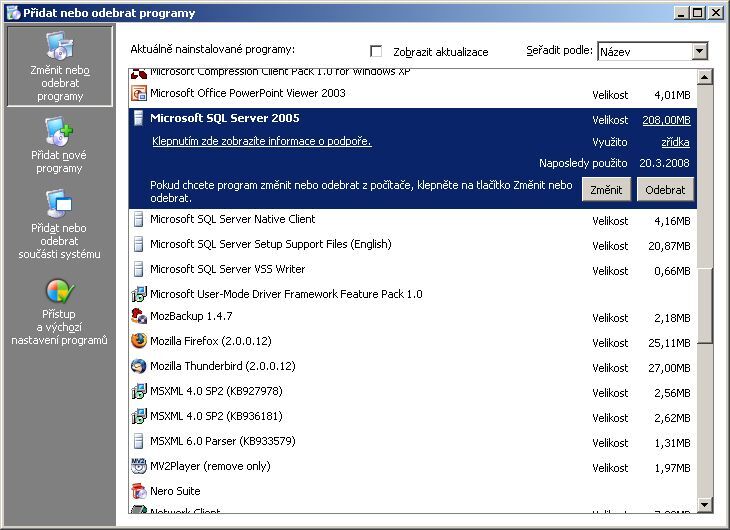The image size is (730, 530).
Task: Click the MozBackup 1.4.7 icon
Action: pos(139,316)
